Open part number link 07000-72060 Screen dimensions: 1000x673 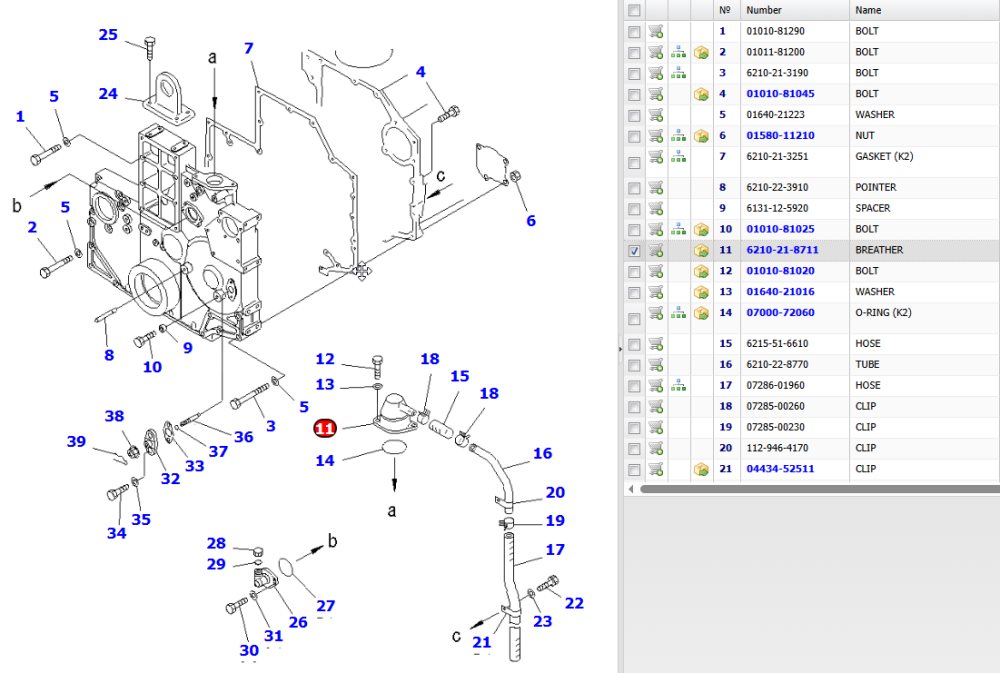pos(780,313)
